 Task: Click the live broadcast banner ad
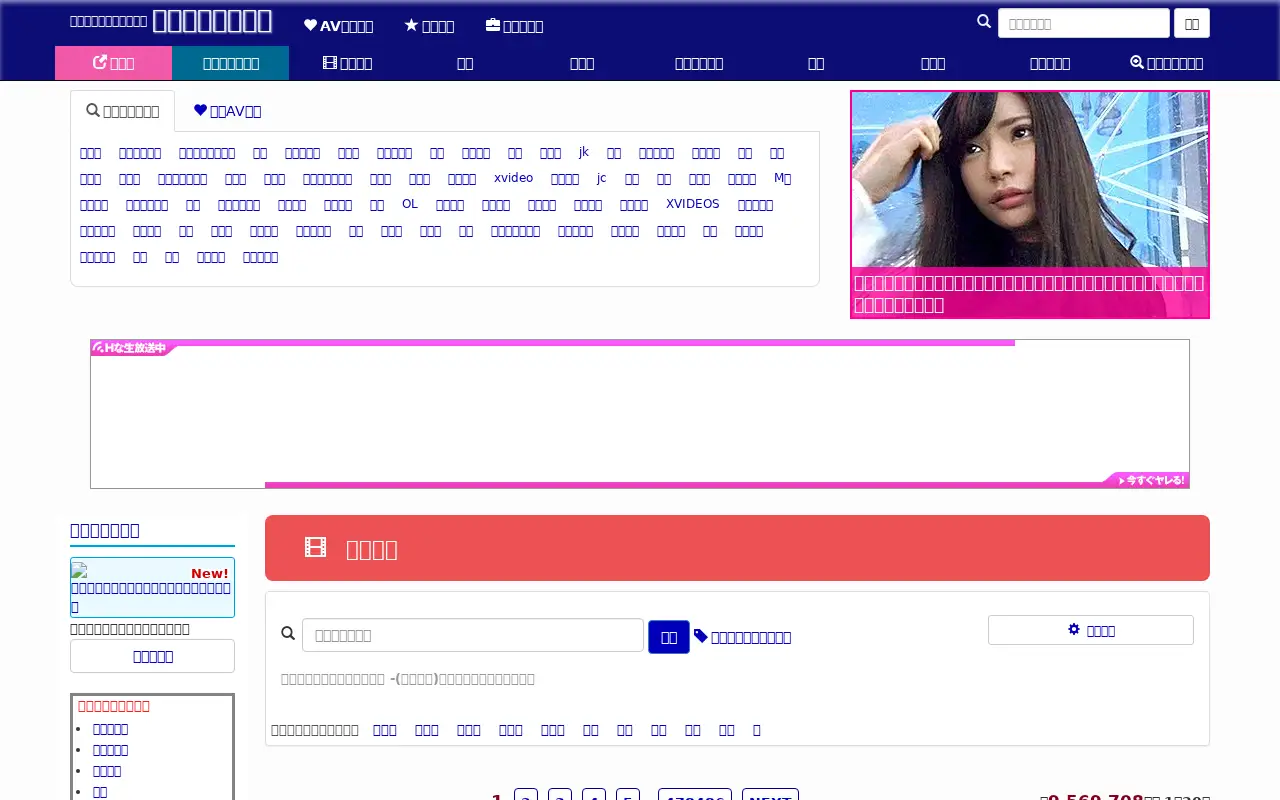pos(640,414)
